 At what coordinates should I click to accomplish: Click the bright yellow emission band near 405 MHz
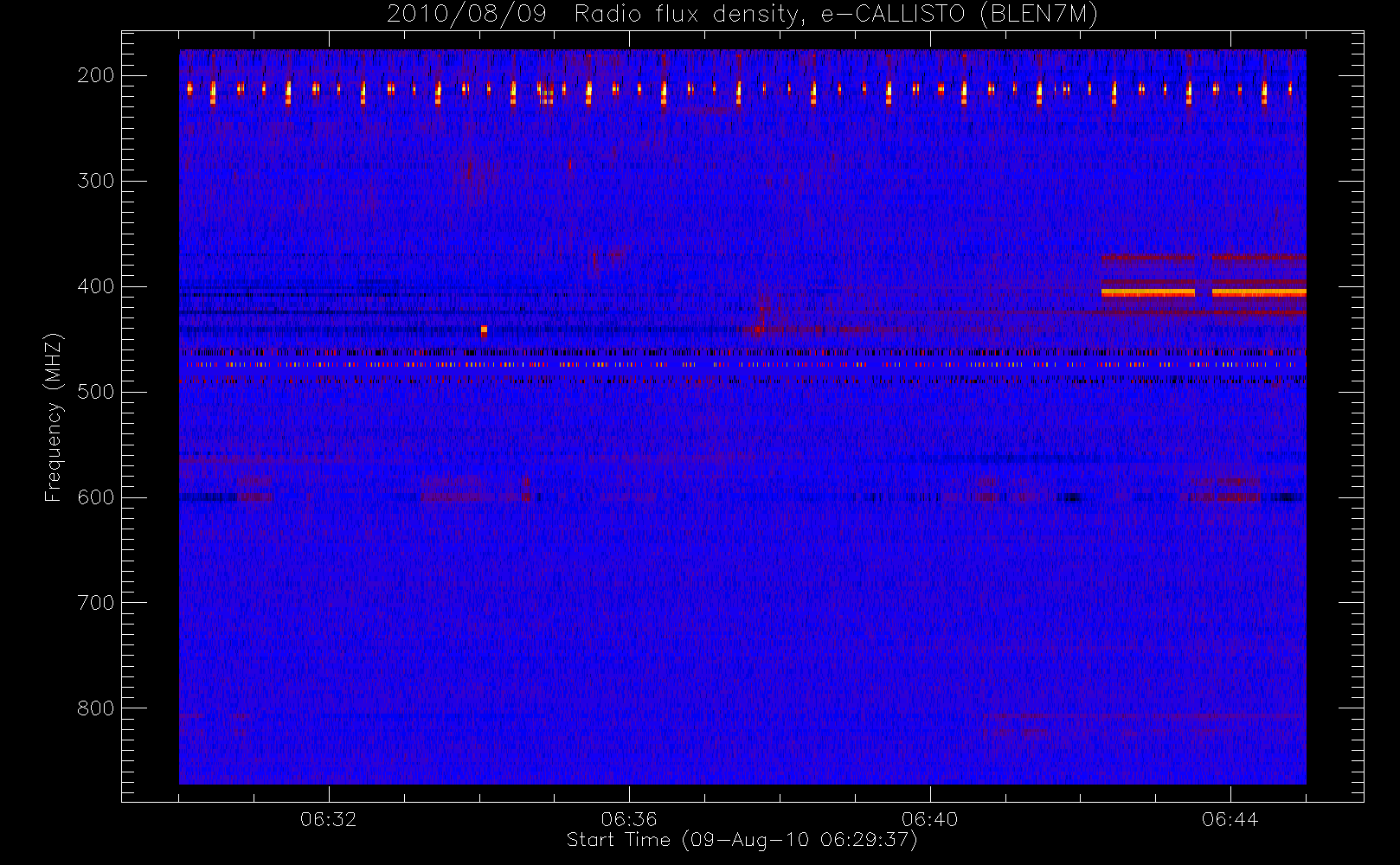pyautogui.click(x=1204, y=293)
